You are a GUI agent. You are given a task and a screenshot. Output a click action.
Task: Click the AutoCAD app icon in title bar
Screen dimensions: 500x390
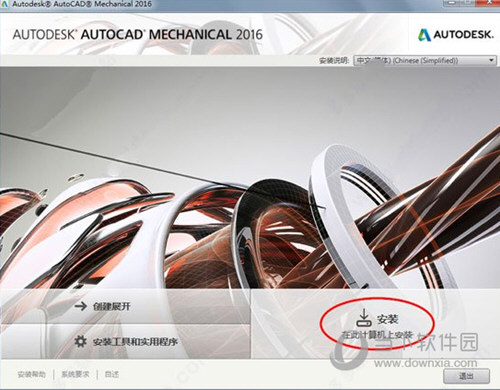click(4, 4)
